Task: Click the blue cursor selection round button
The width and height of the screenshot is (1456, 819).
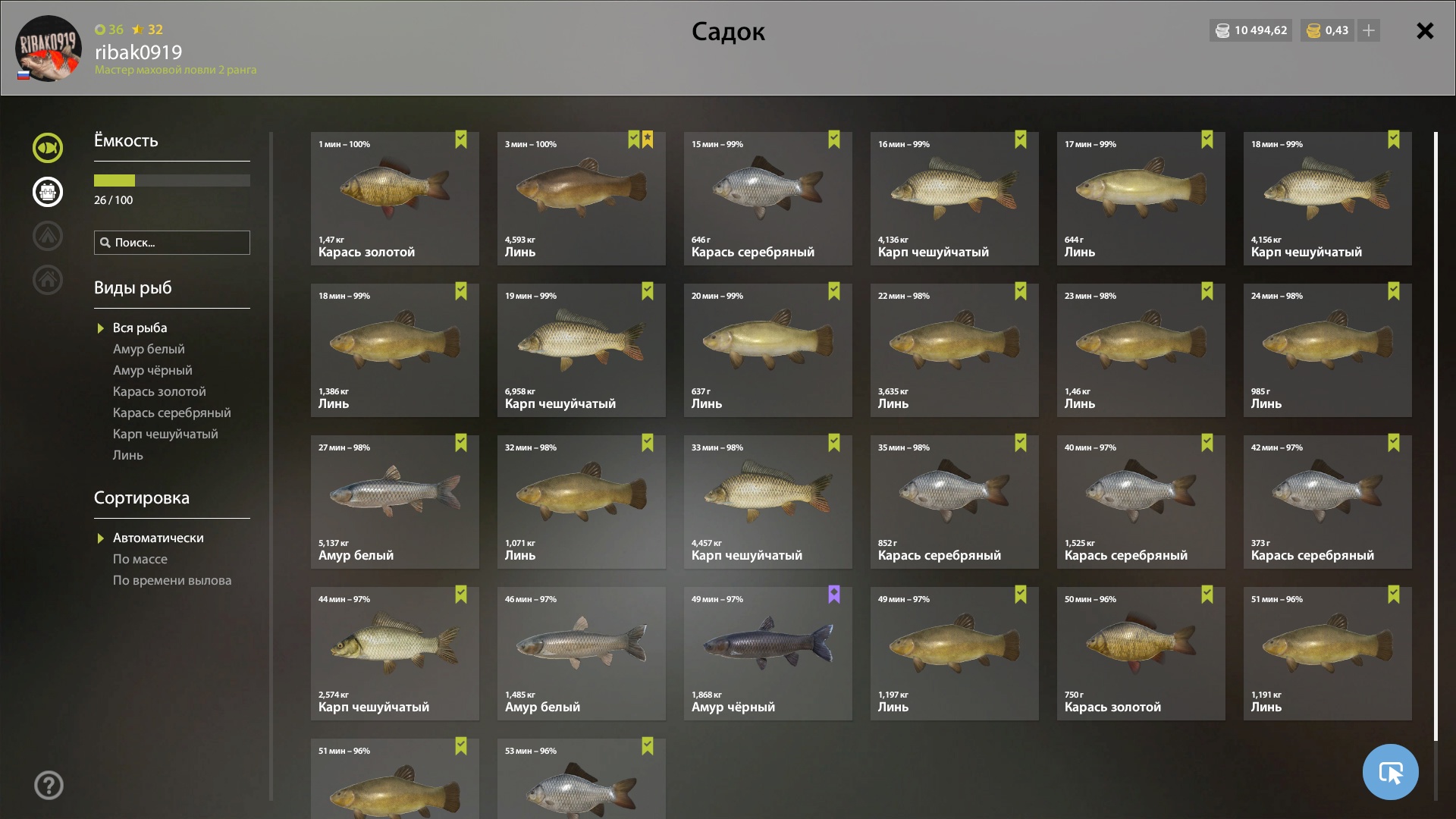Action: pos(1390,772)
